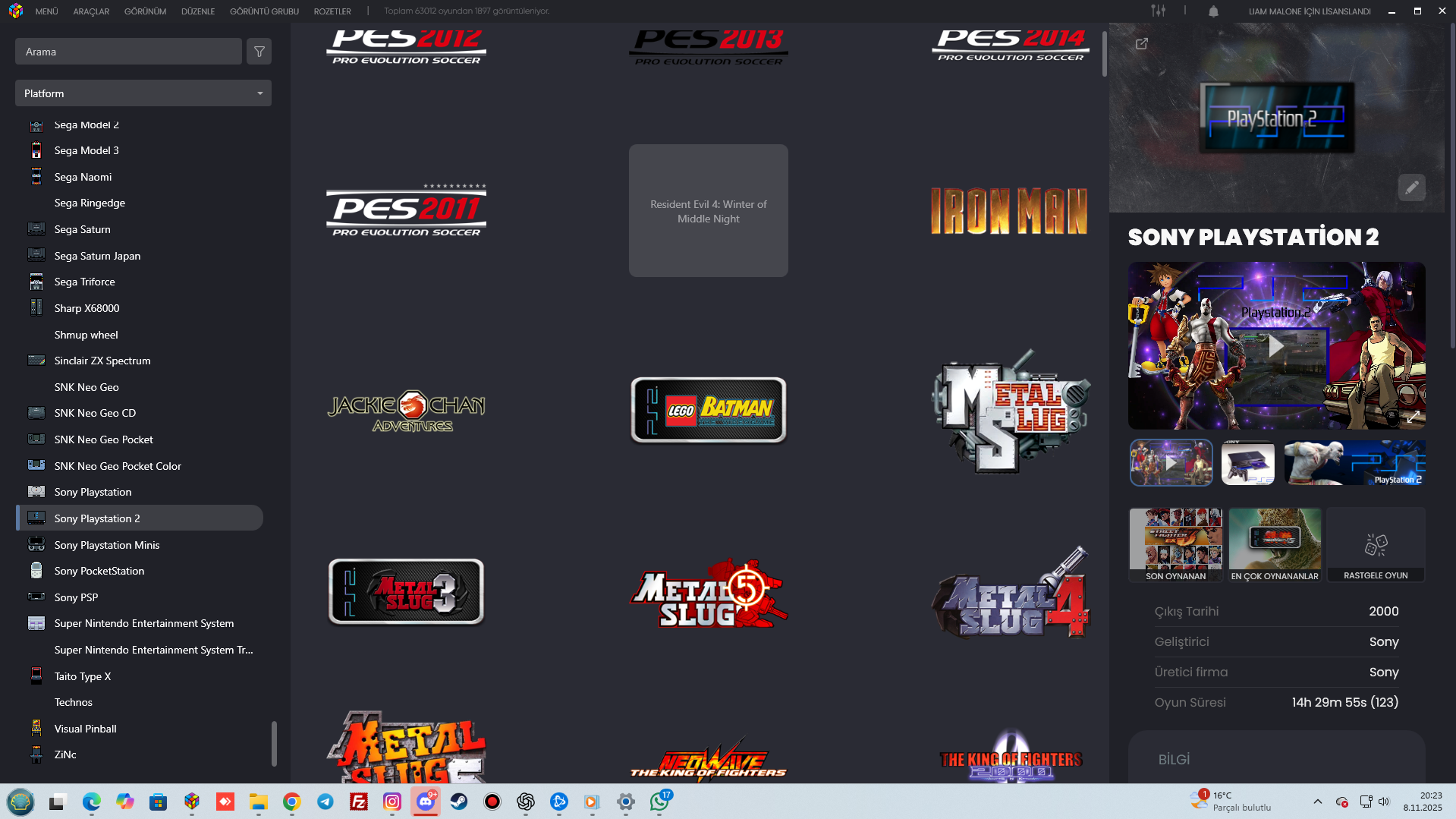Open Steam from the taskbar
This screenshot has height=819, width=1456.
pos(459,802)
